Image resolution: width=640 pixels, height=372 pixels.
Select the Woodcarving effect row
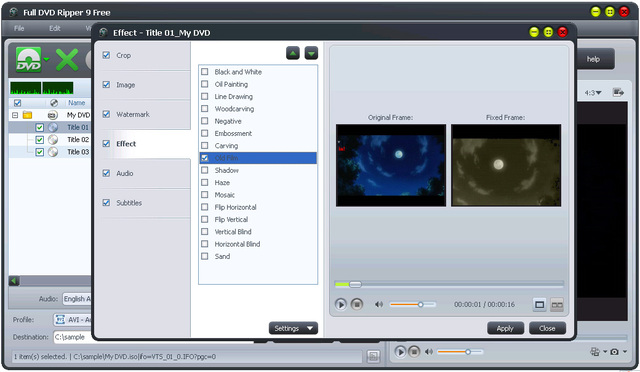click(x=258, y=109)
